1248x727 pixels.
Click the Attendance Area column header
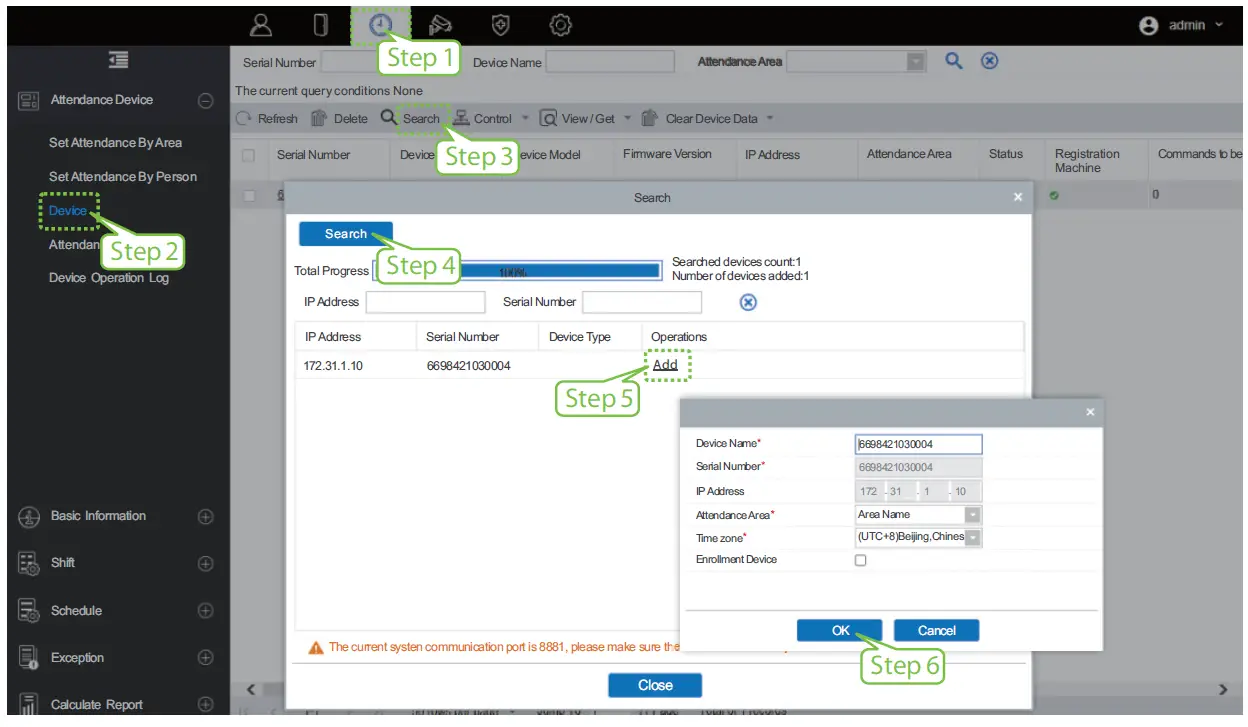(909, 154)
